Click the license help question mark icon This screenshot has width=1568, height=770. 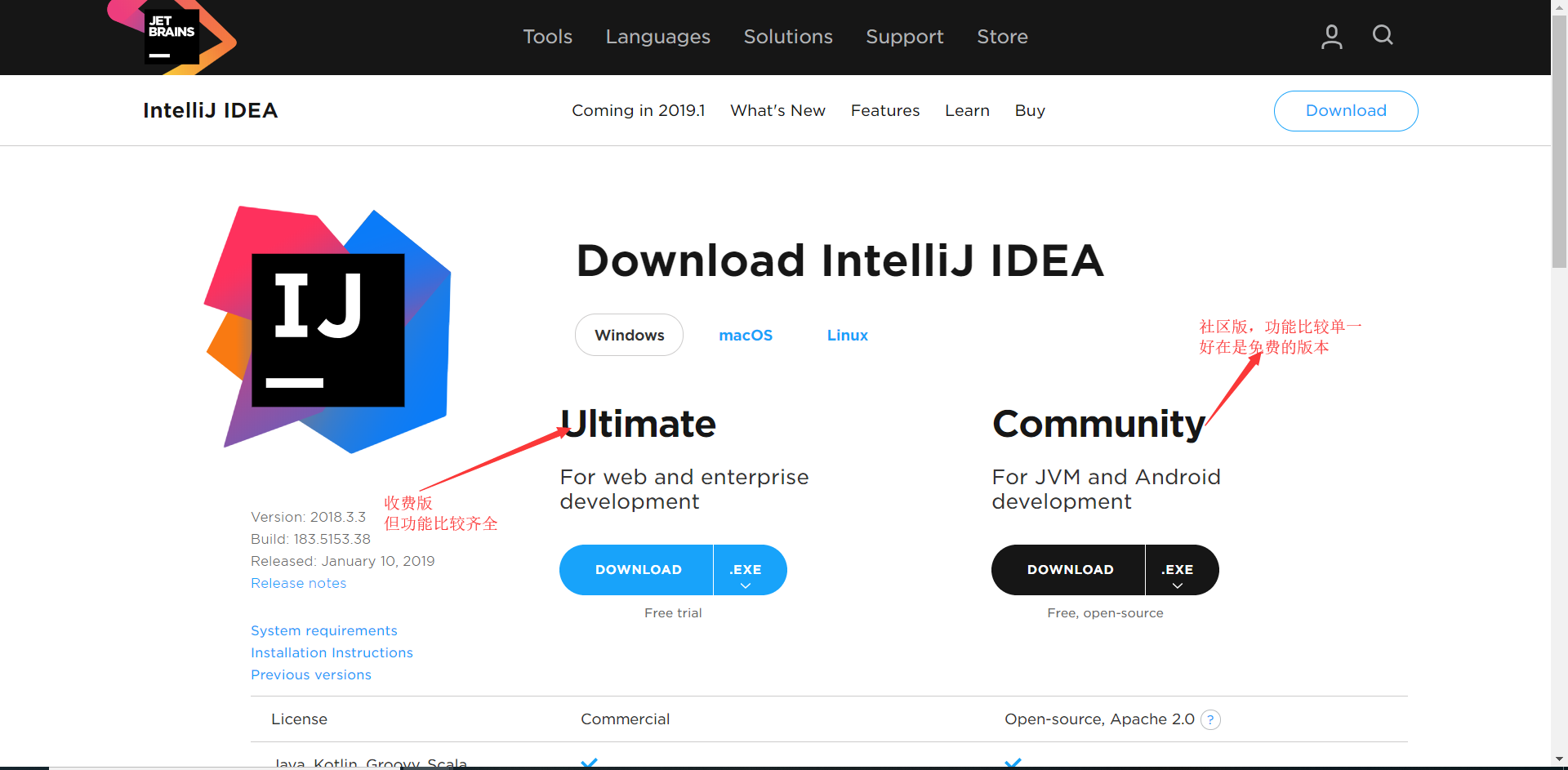click(x=1211, y=719)
